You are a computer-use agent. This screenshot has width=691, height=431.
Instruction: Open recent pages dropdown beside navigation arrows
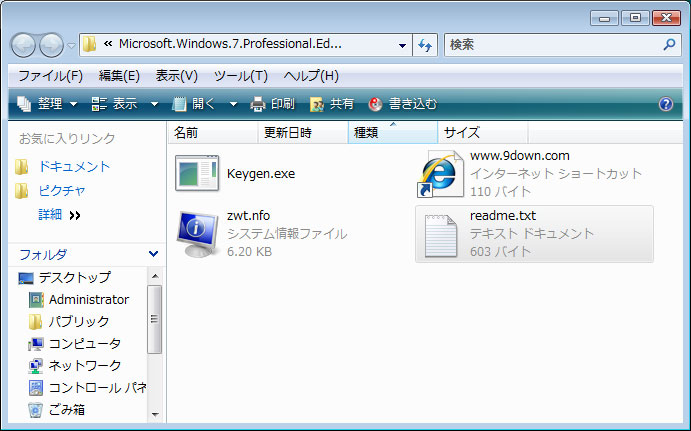[71, 45]
